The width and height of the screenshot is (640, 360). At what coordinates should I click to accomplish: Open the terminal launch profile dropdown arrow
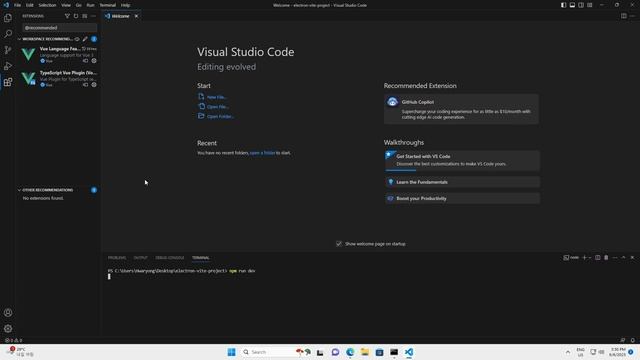pos(589,258)
